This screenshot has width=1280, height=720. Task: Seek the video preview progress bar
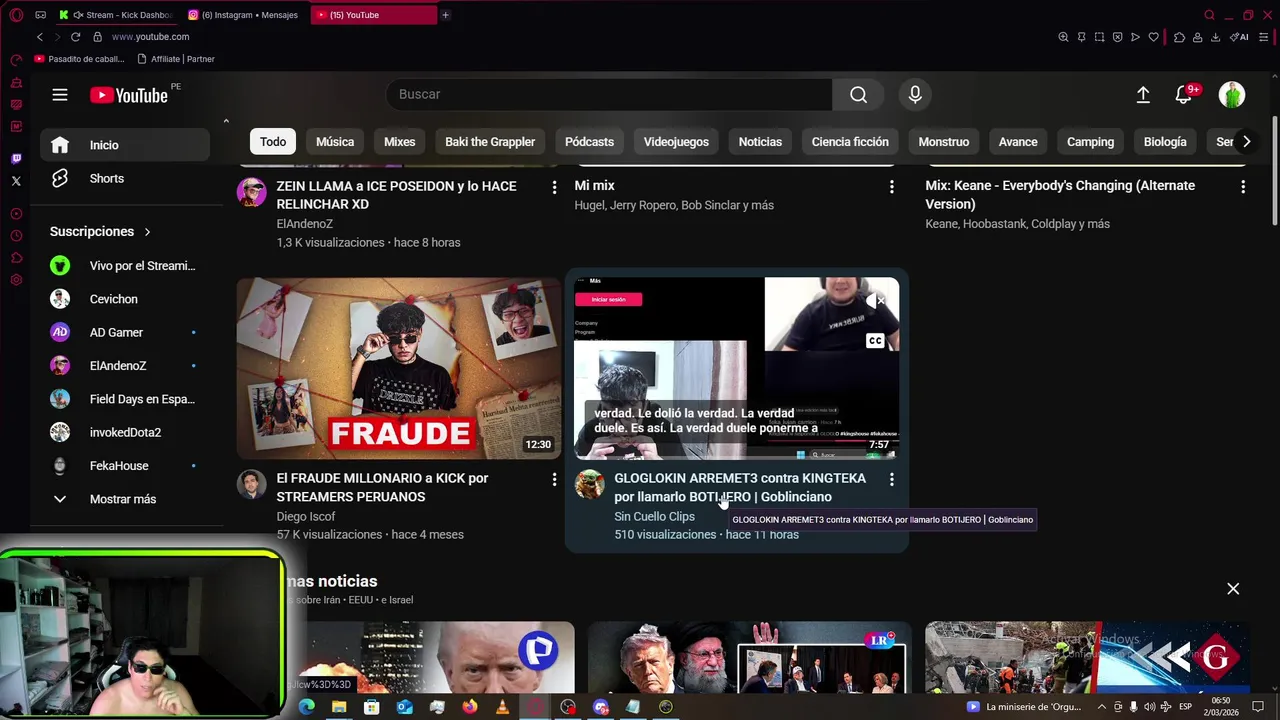pos(737,458)
